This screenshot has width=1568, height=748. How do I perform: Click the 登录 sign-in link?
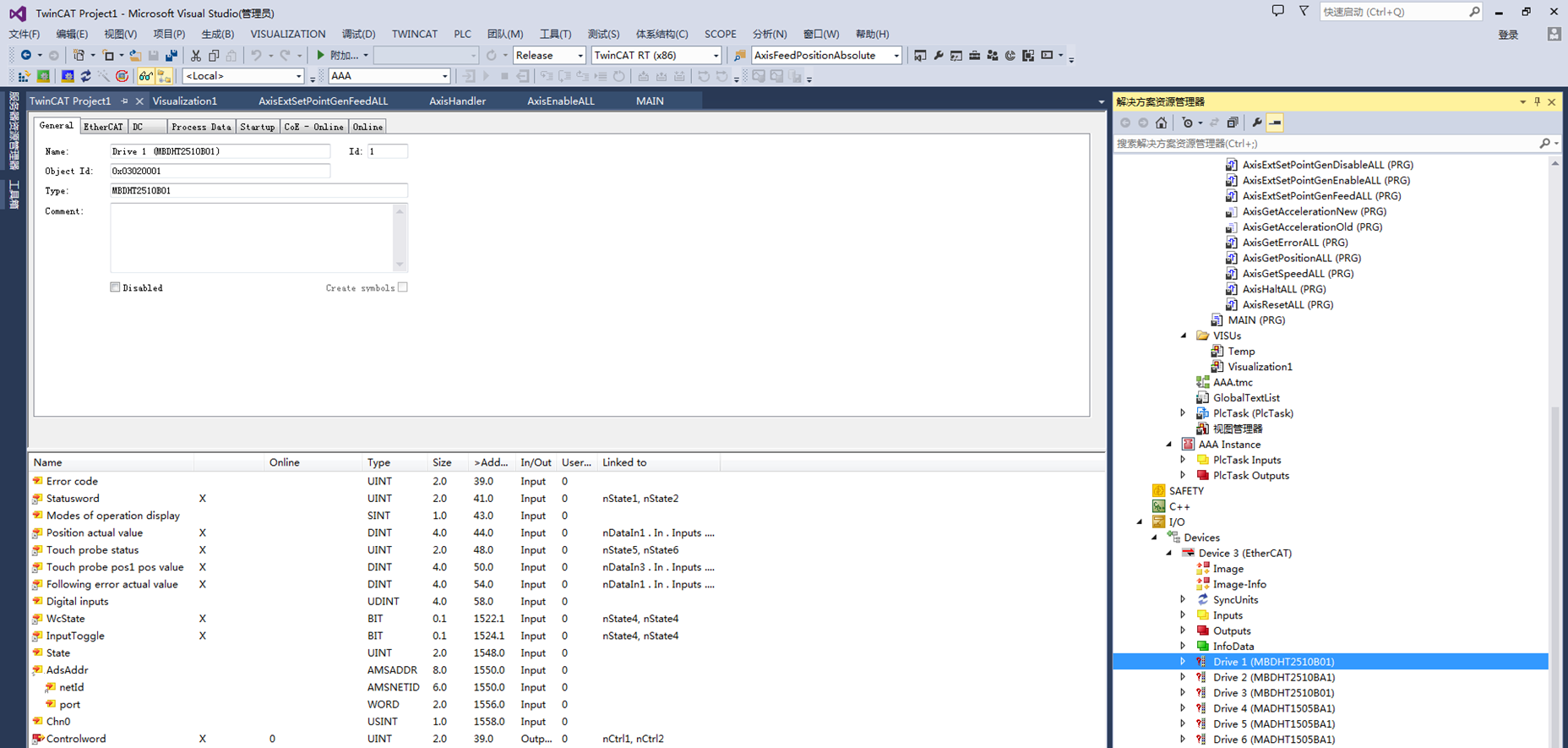1508,35
